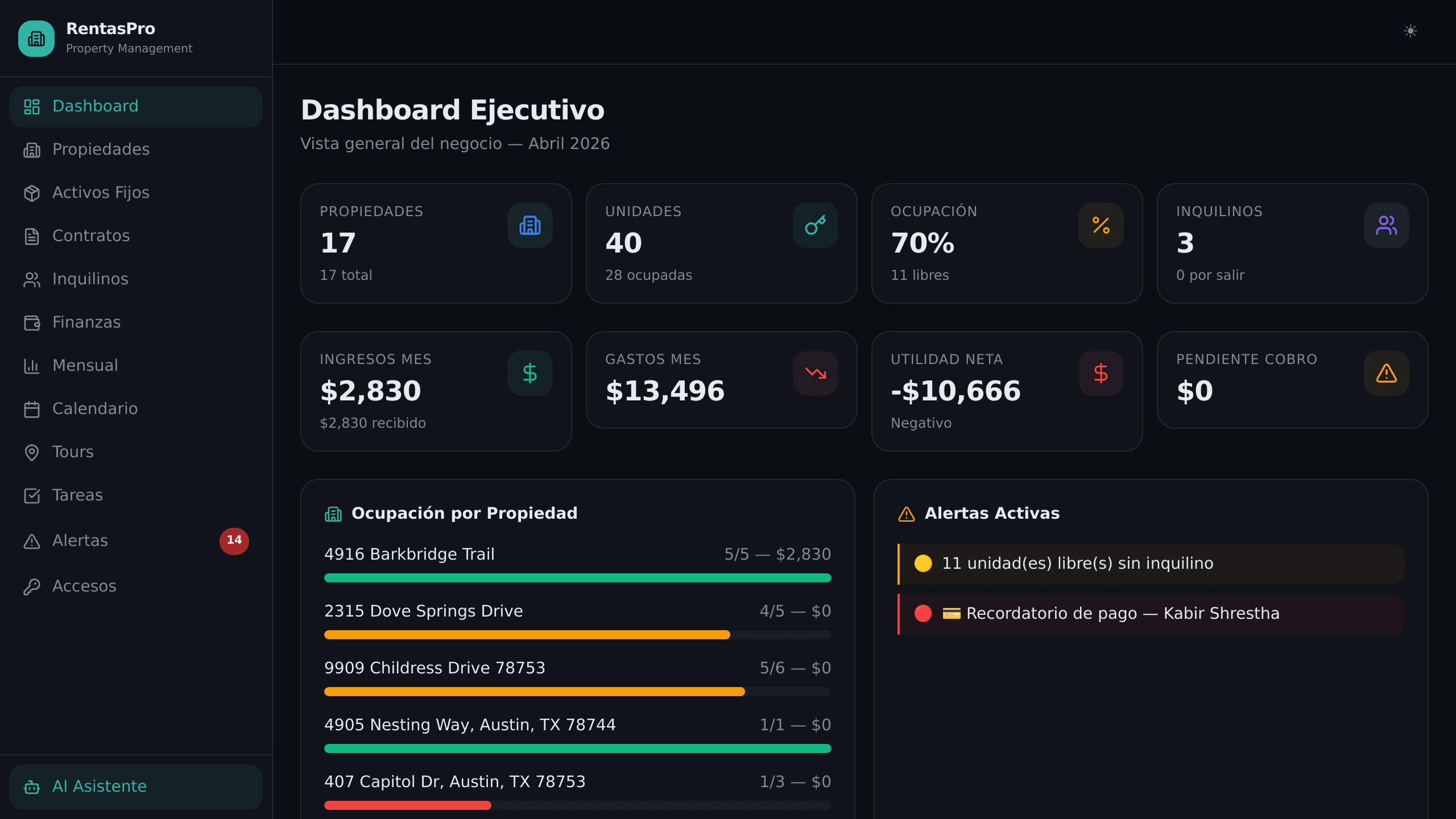Toggle the light/dark theme sun icon
Image resolution: width=1456 pixels, height=819 pixels.
tap(1410, 31)
